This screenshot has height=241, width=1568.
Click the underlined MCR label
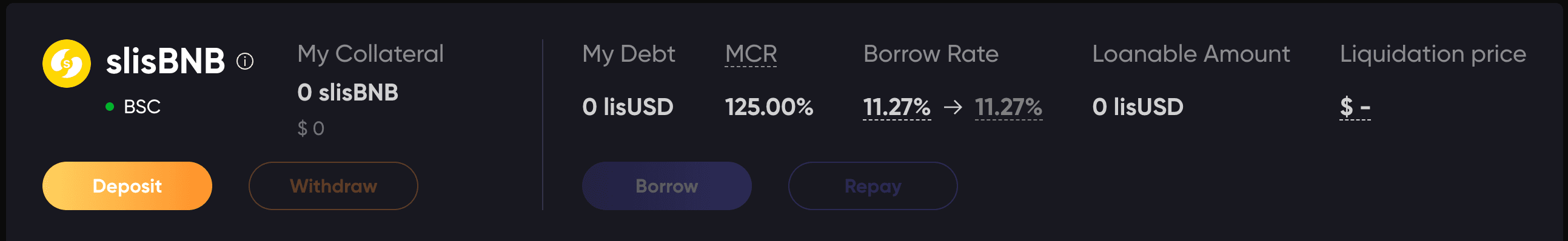(x=751, y=54)
